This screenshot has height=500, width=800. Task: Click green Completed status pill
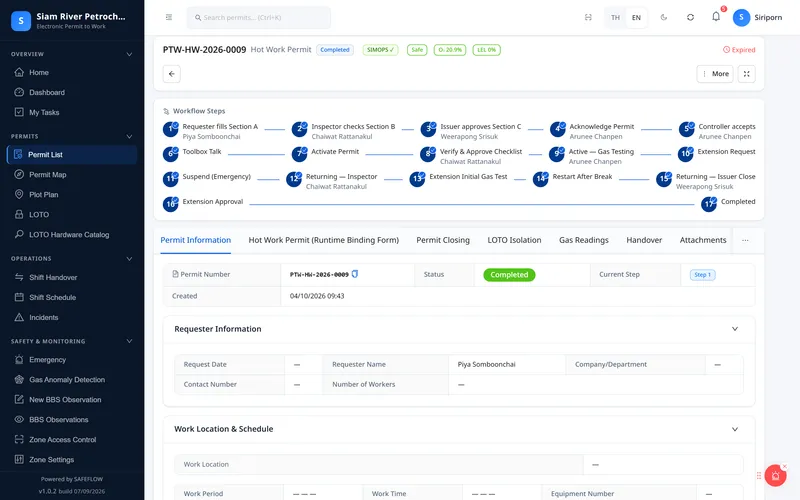pyautogui.click(x=509, y=274)
